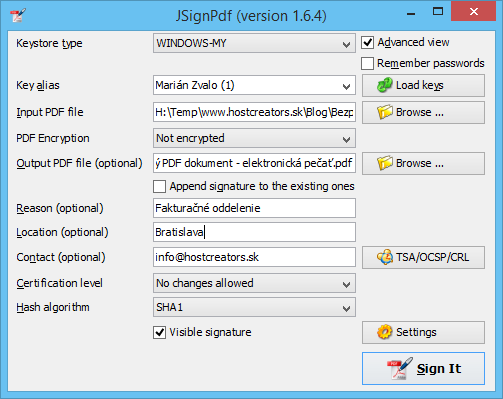Click the TSA/OCSP/CRL clock icon
Screen dimensions: 503x399
point(385,257)
